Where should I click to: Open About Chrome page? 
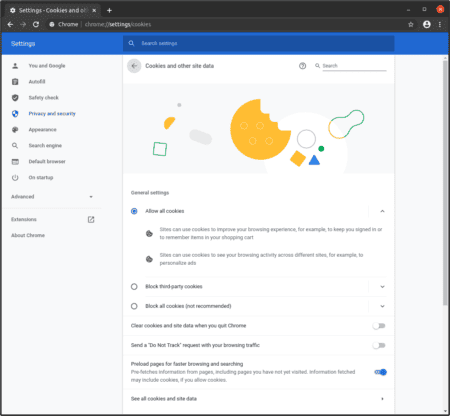28,235
